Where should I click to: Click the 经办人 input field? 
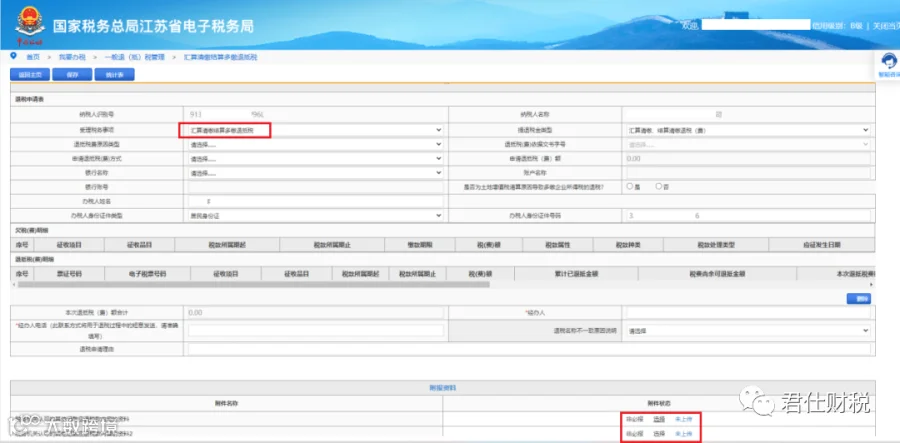[748, 313]
